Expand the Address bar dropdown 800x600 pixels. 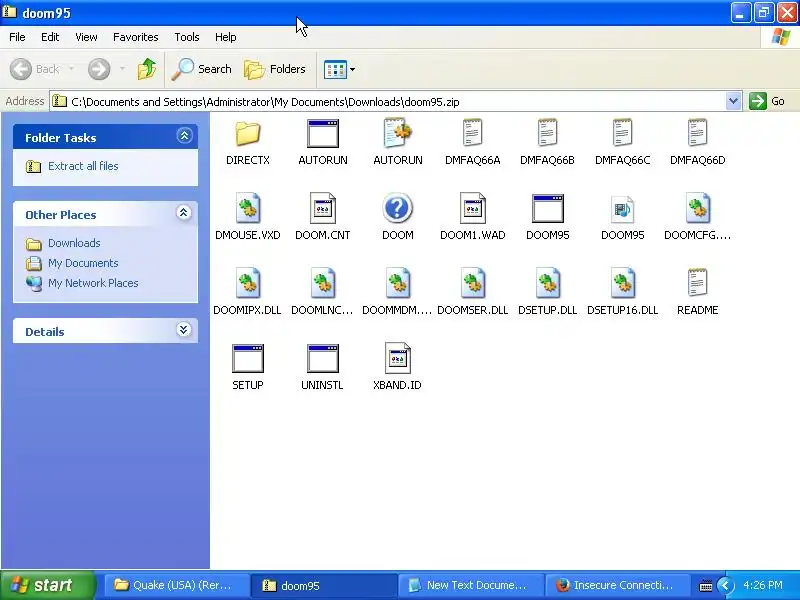tap(733, 101)
